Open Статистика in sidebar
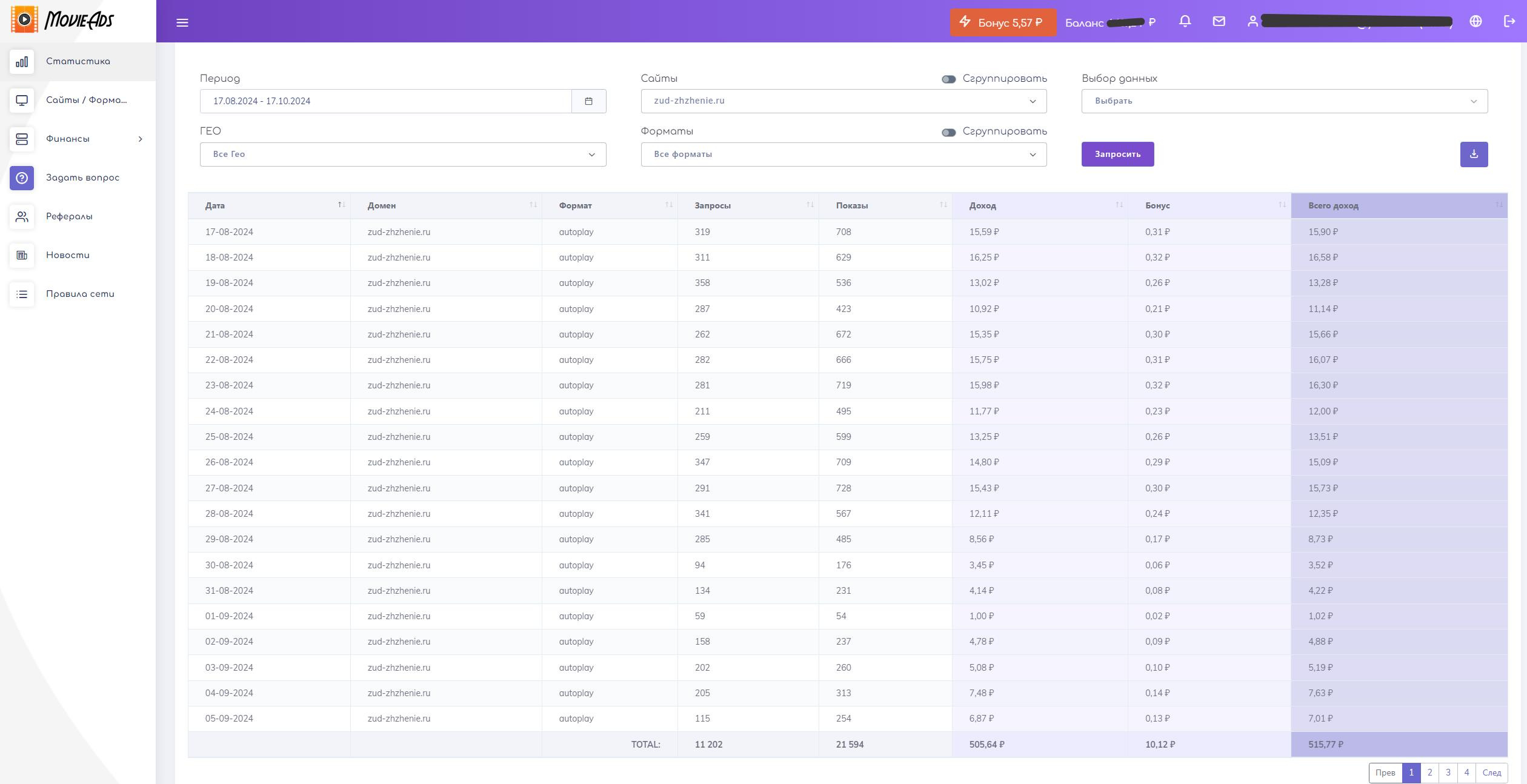 (x=78, y=62)
